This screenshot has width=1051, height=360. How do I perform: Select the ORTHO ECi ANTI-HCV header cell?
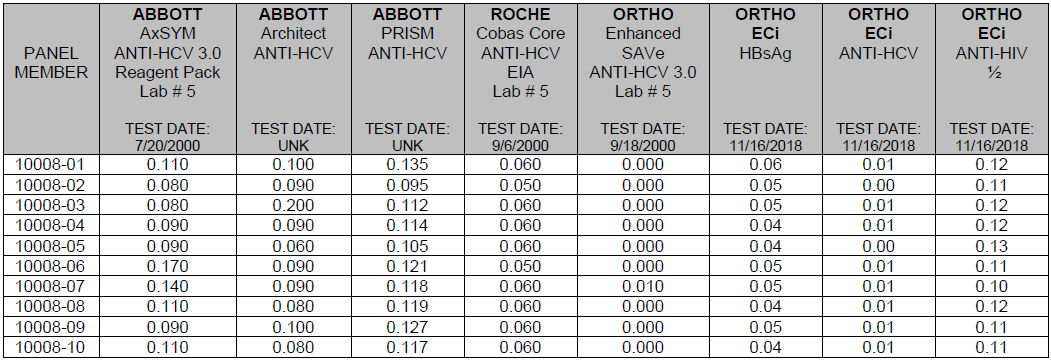point(879,79)
